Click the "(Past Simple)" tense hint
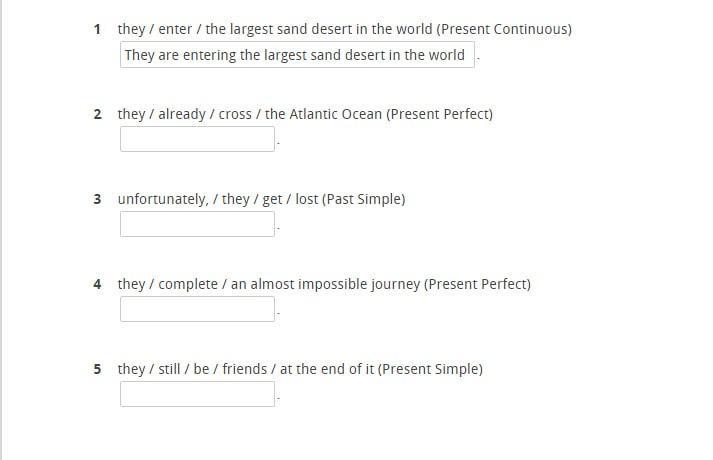 click(x=363, y=199)
